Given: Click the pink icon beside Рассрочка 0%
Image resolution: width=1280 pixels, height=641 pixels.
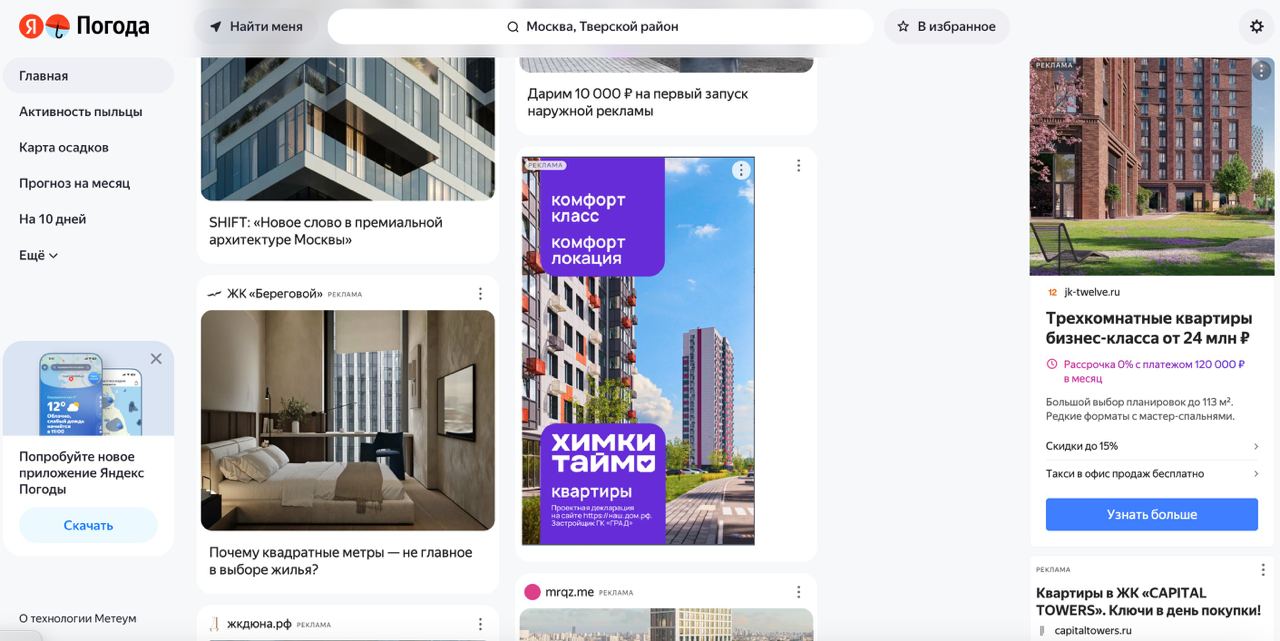Looking at the screenshot, I should pos(1052,365).
